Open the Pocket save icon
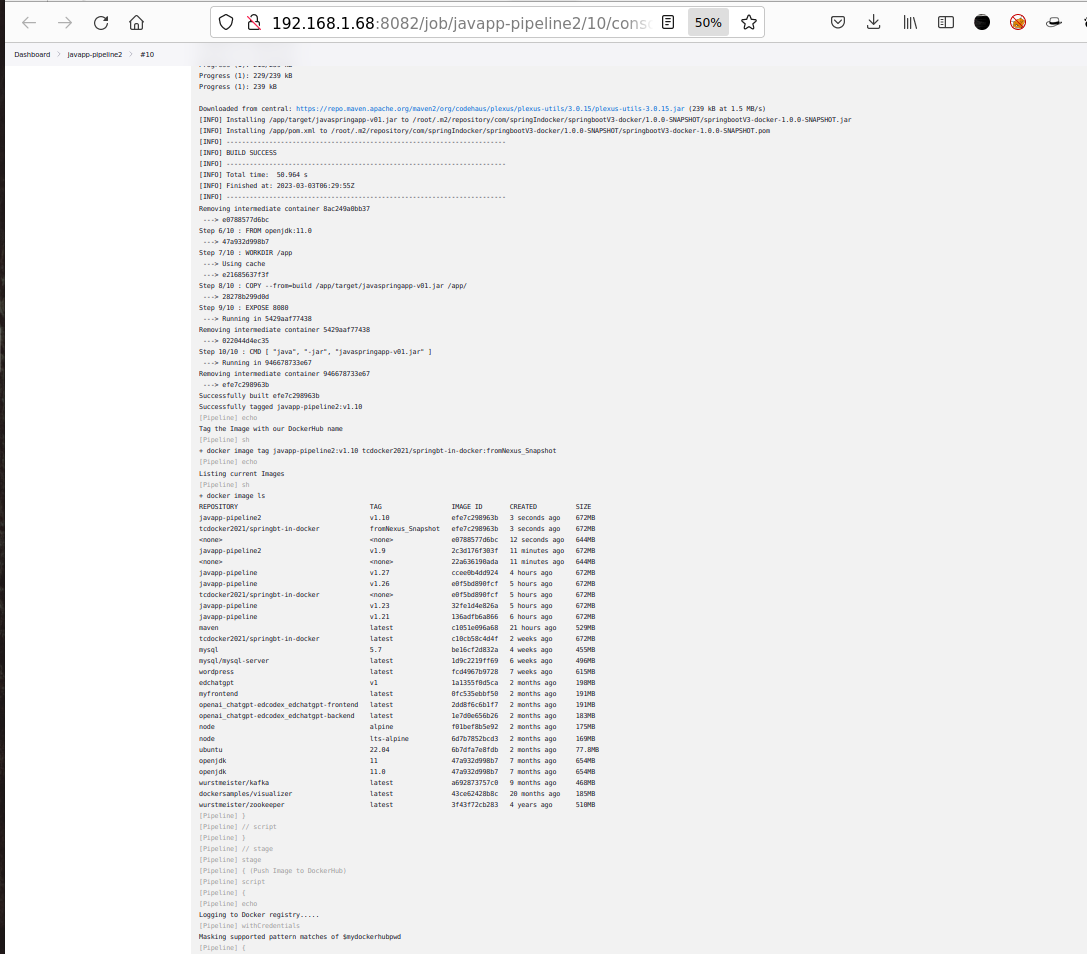Image resolution: width=1087 pixels, height=954 pixels. (x=838, y=23)
